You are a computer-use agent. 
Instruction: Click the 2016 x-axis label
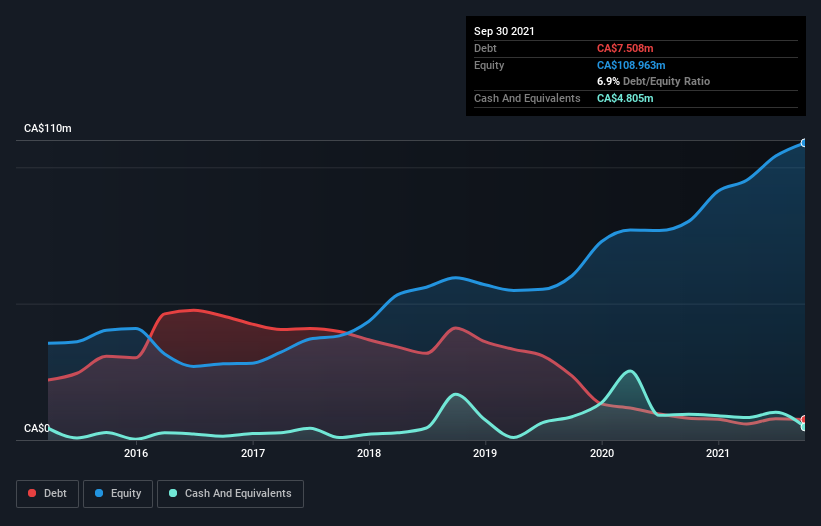pyautogui.click(x=136, y=453)
